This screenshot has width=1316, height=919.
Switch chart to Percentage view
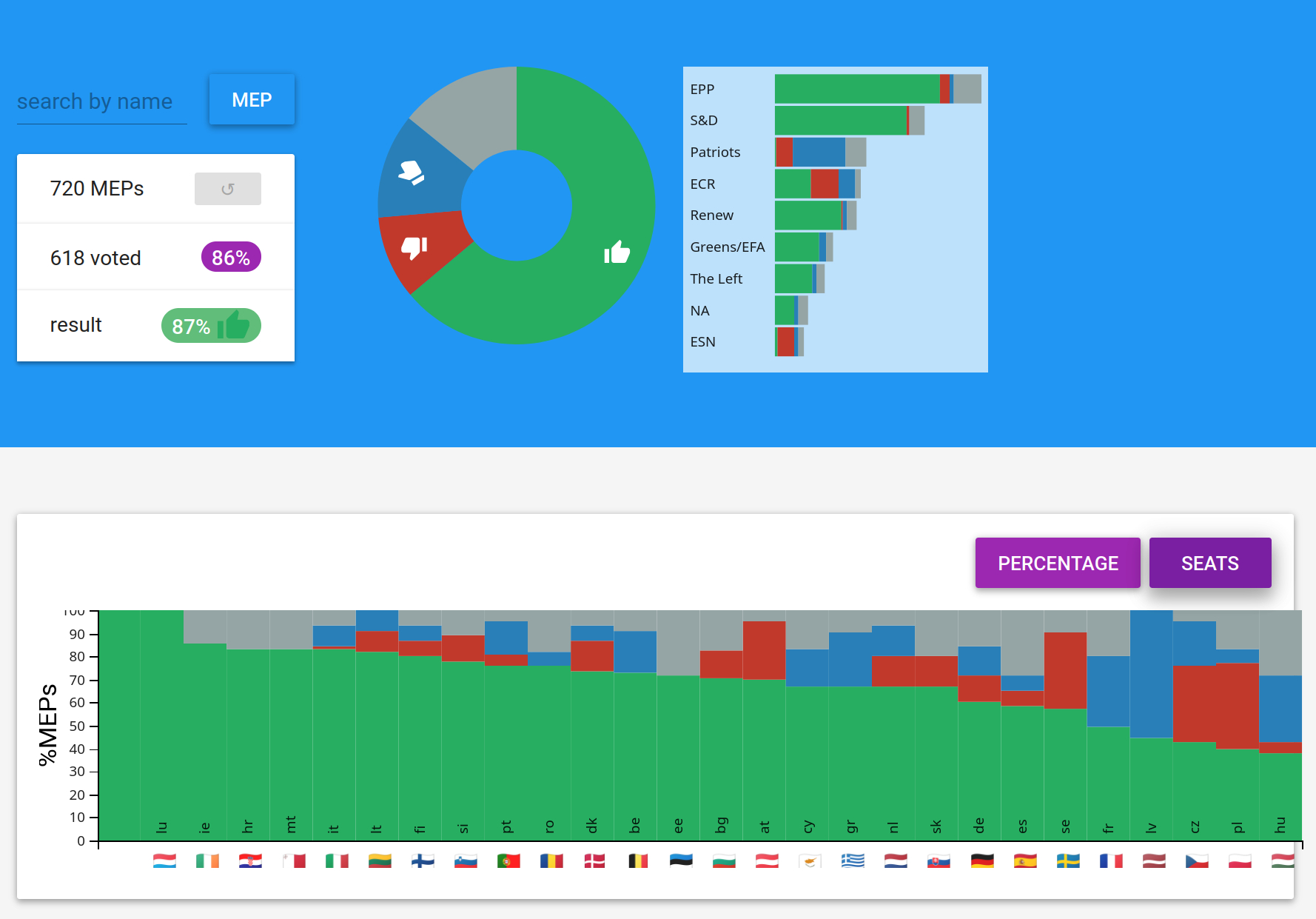pos(1057,563)
